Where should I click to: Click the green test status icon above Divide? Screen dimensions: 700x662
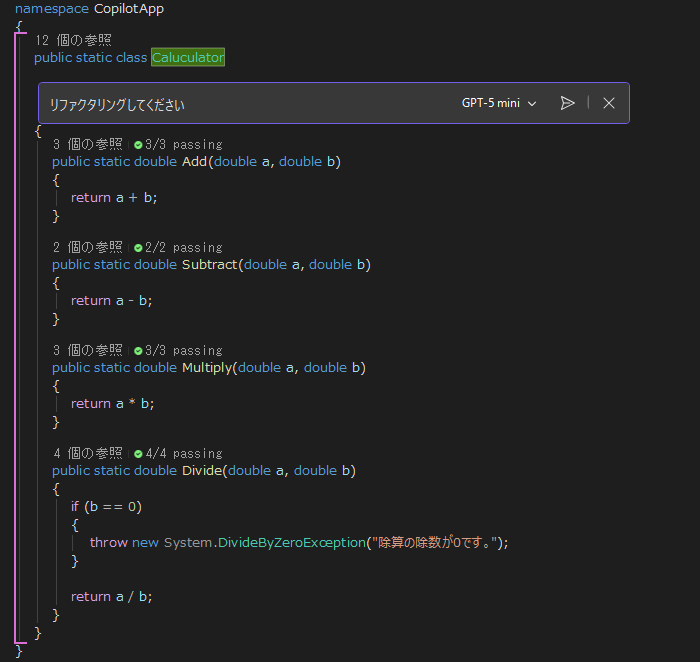tap(138, 454)
